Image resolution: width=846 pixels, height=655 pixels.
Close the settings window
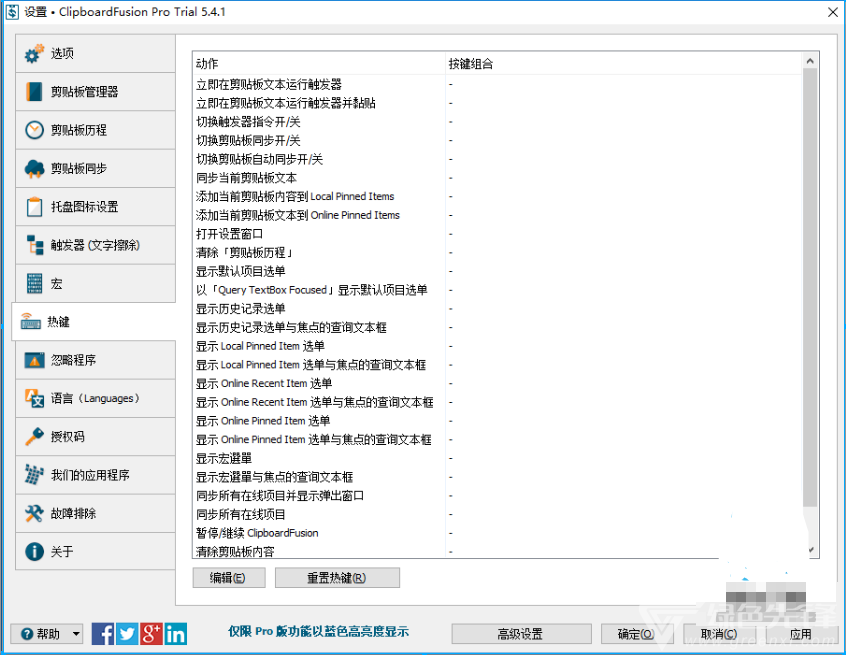coord(833,12)
